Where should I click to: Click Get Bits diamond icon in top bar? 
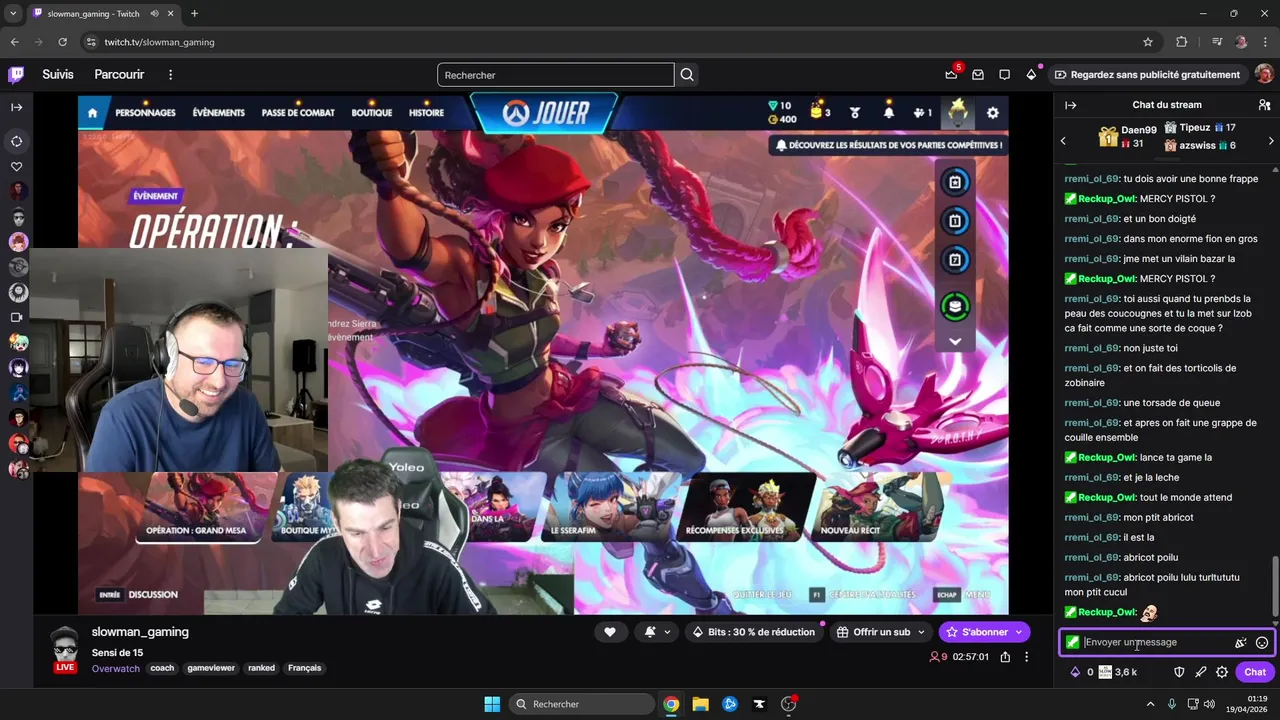[1031, 75]
